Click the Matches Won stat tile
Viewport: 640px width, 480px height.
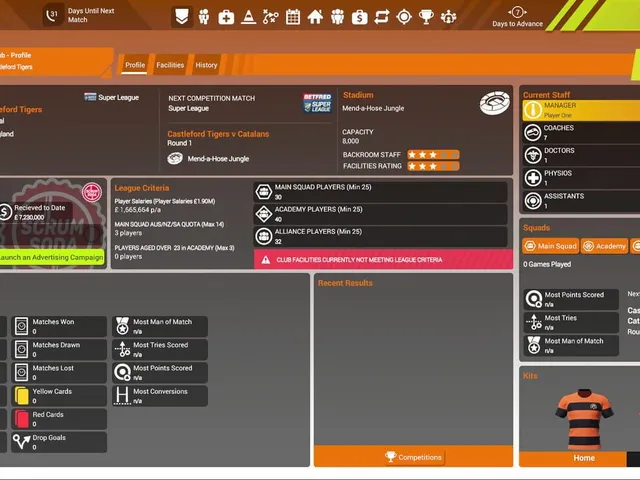click(x=59, y=327)
